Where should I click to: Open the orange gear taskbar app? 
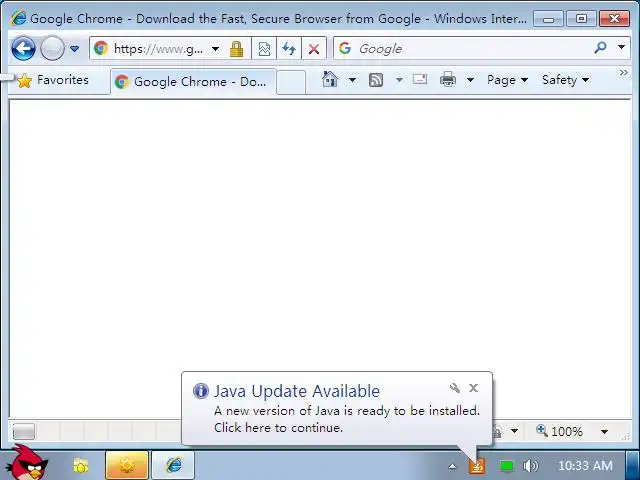click(127, 465)
